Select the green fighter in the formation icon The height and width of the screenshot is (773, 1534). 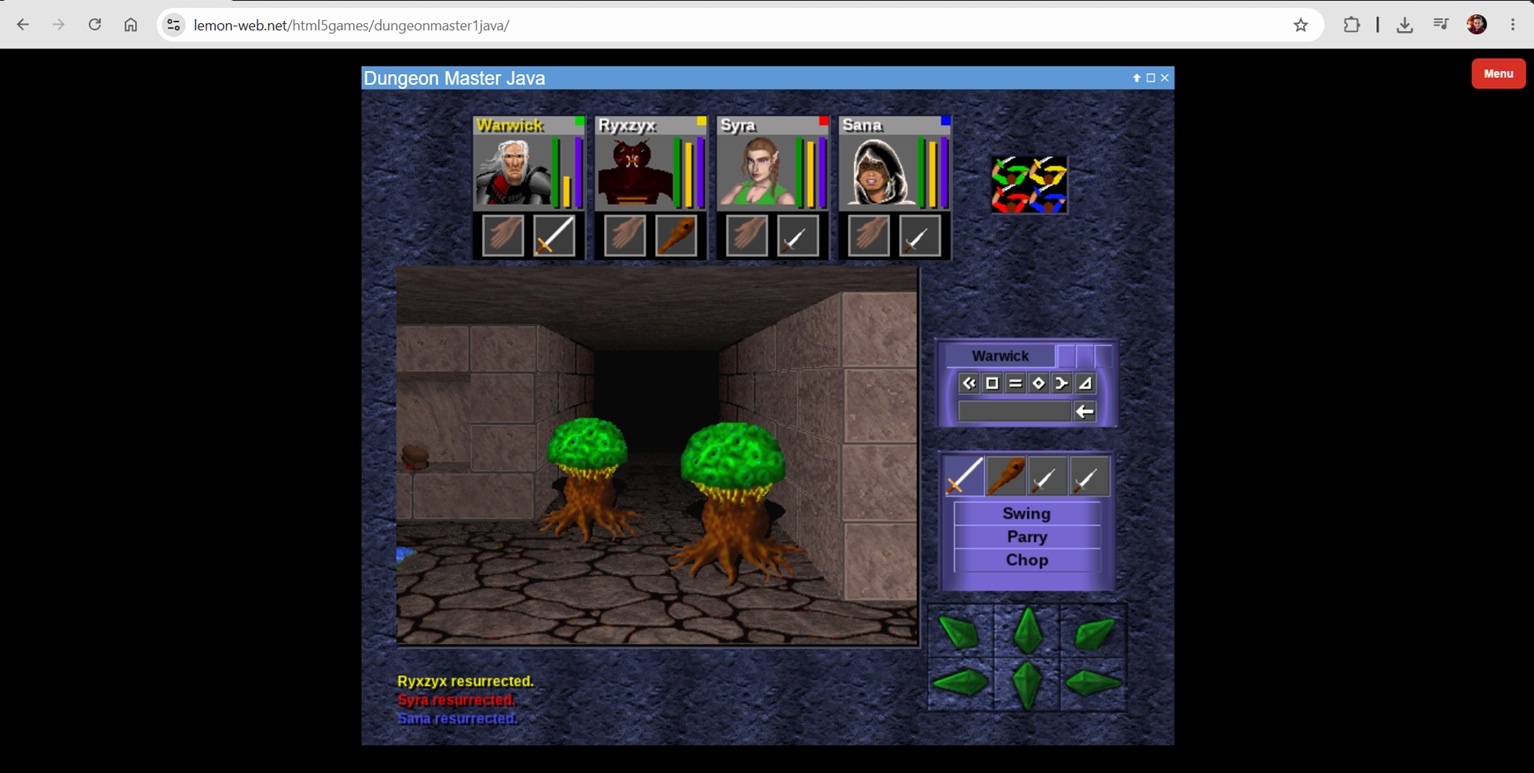point(1010,171)
